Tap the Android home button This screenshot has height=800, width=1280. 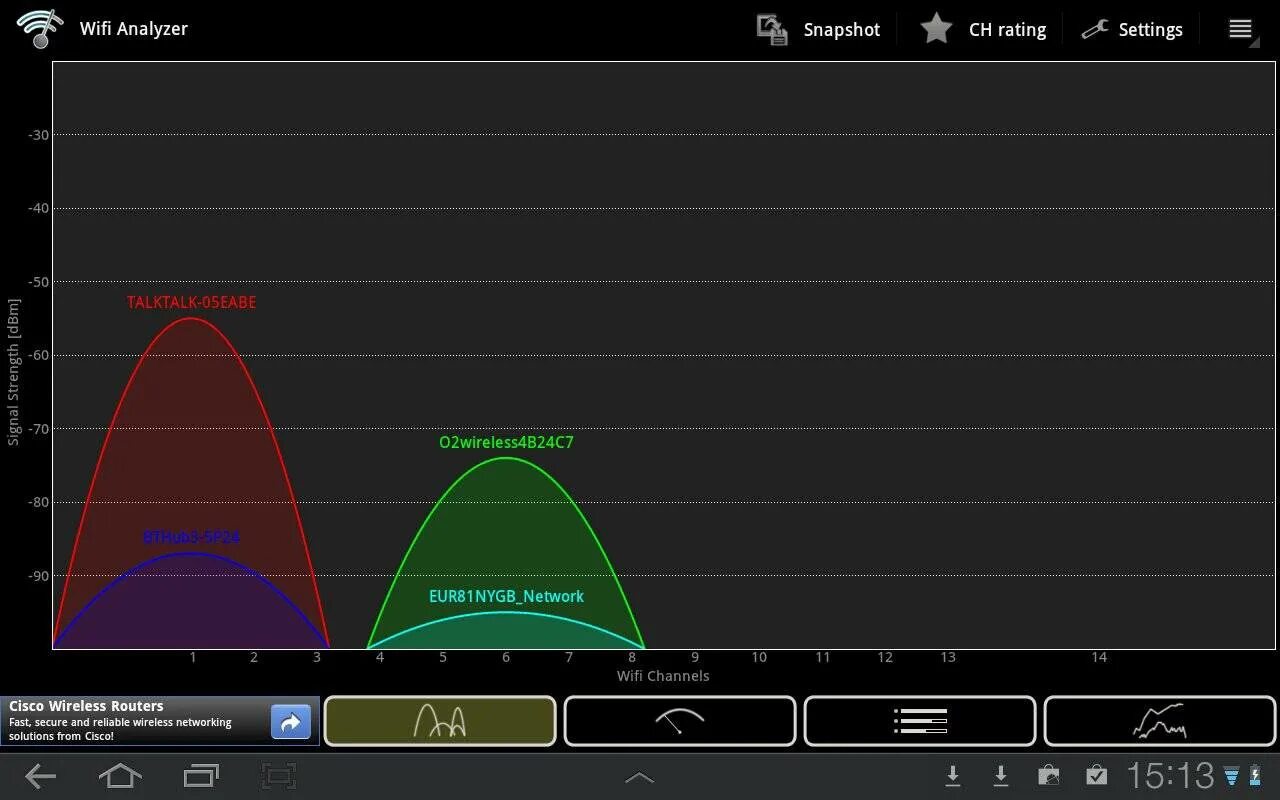point(119,776)
